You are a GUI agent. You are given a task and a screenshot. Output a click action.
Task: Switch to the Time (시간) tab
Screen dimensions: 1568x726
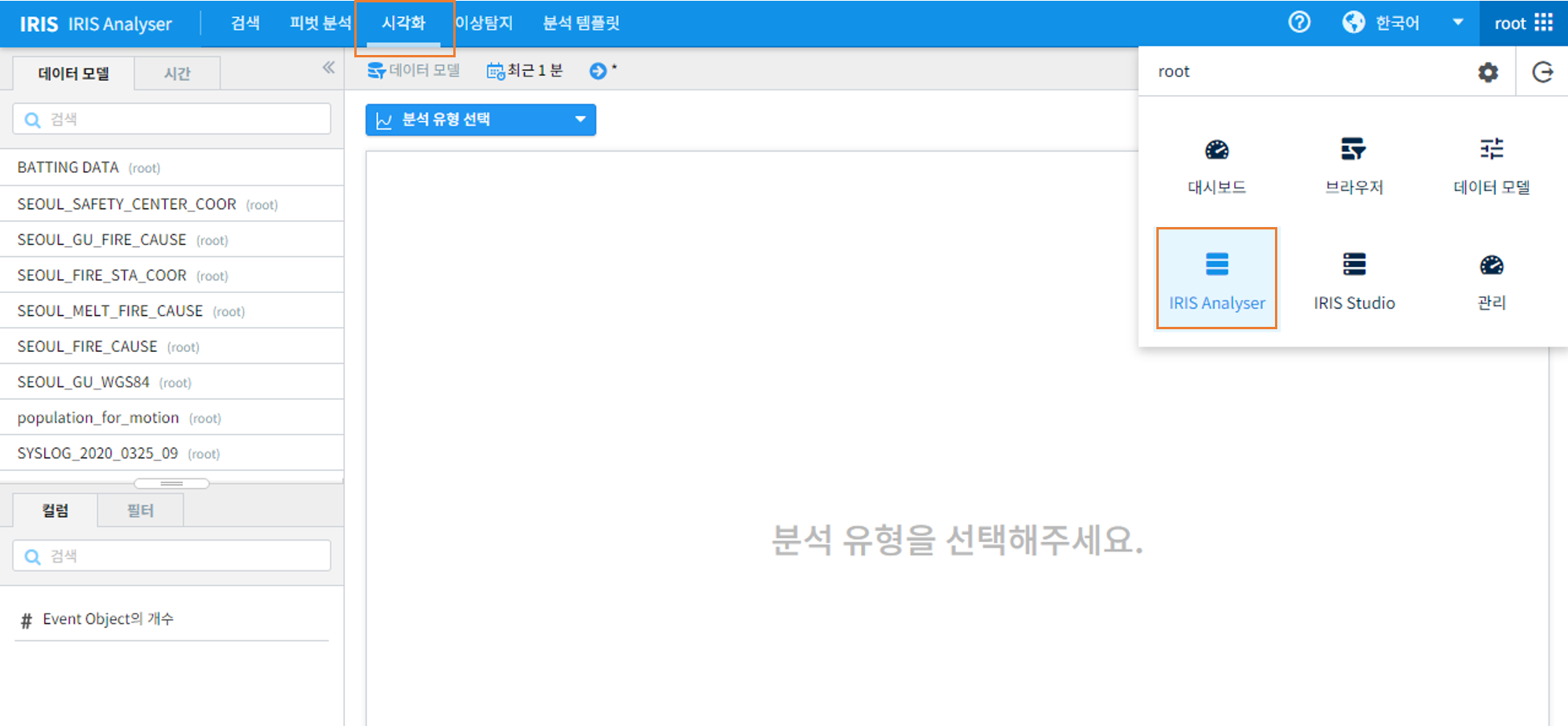(x=177, y=73)
